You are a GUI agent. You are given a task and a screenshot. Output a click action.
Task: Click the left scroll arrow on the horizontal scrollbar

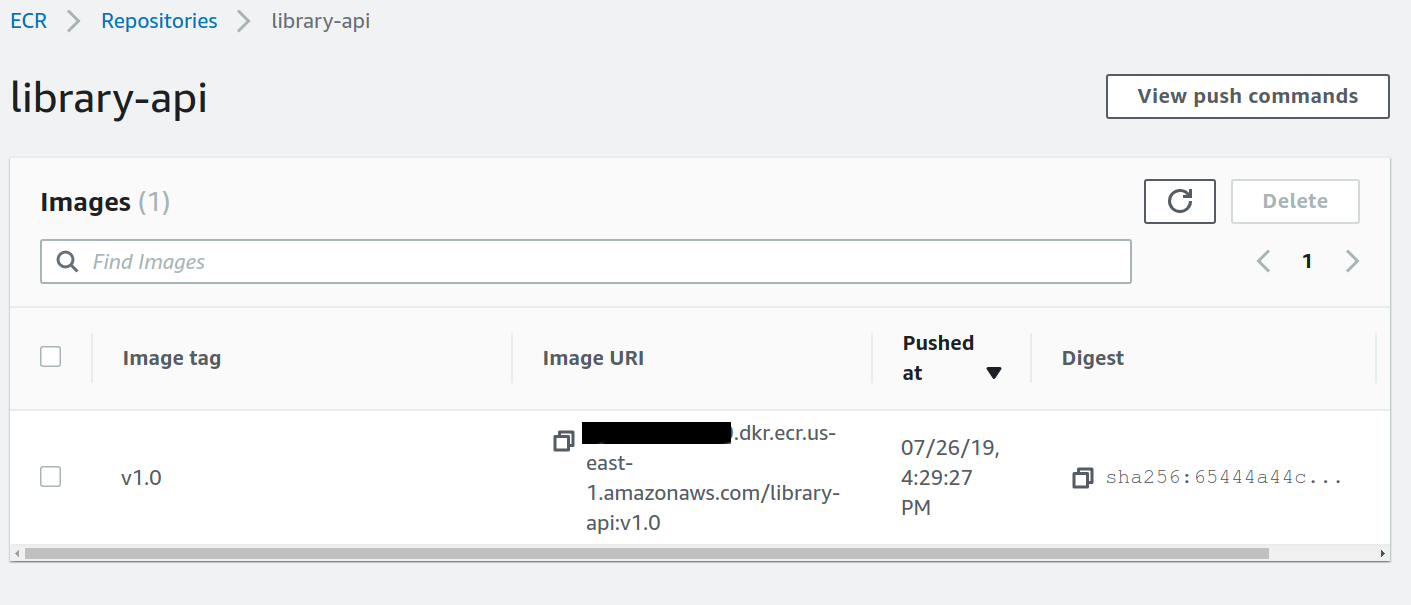(x=15, y=553)
